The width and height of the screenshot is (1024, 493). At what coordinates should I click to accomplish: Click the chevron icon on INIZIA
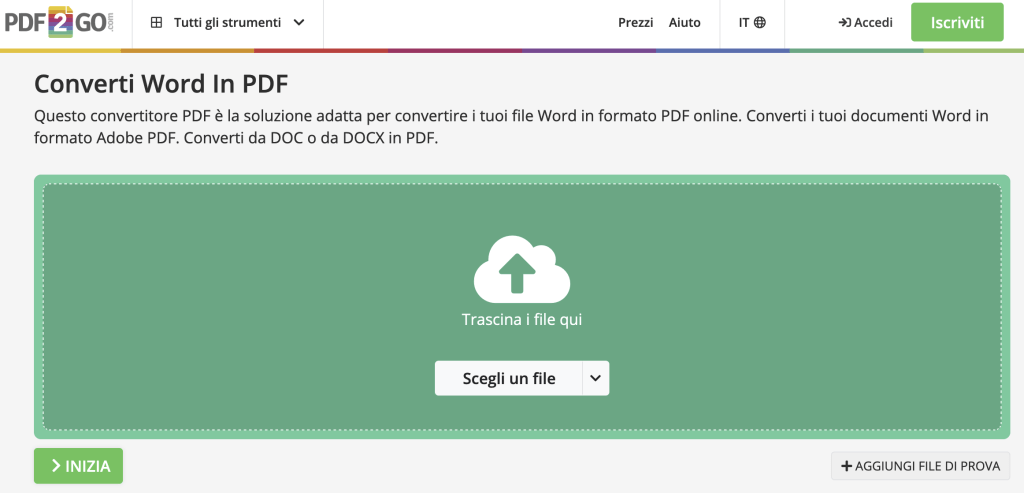click(x=56, y=466)
